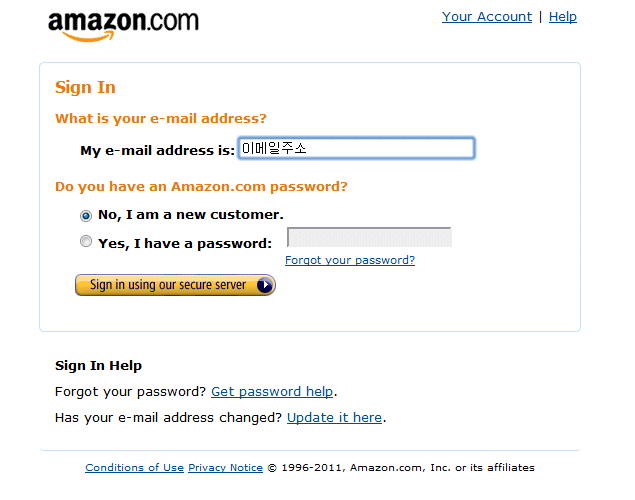Click the password input field

[369, 237]
